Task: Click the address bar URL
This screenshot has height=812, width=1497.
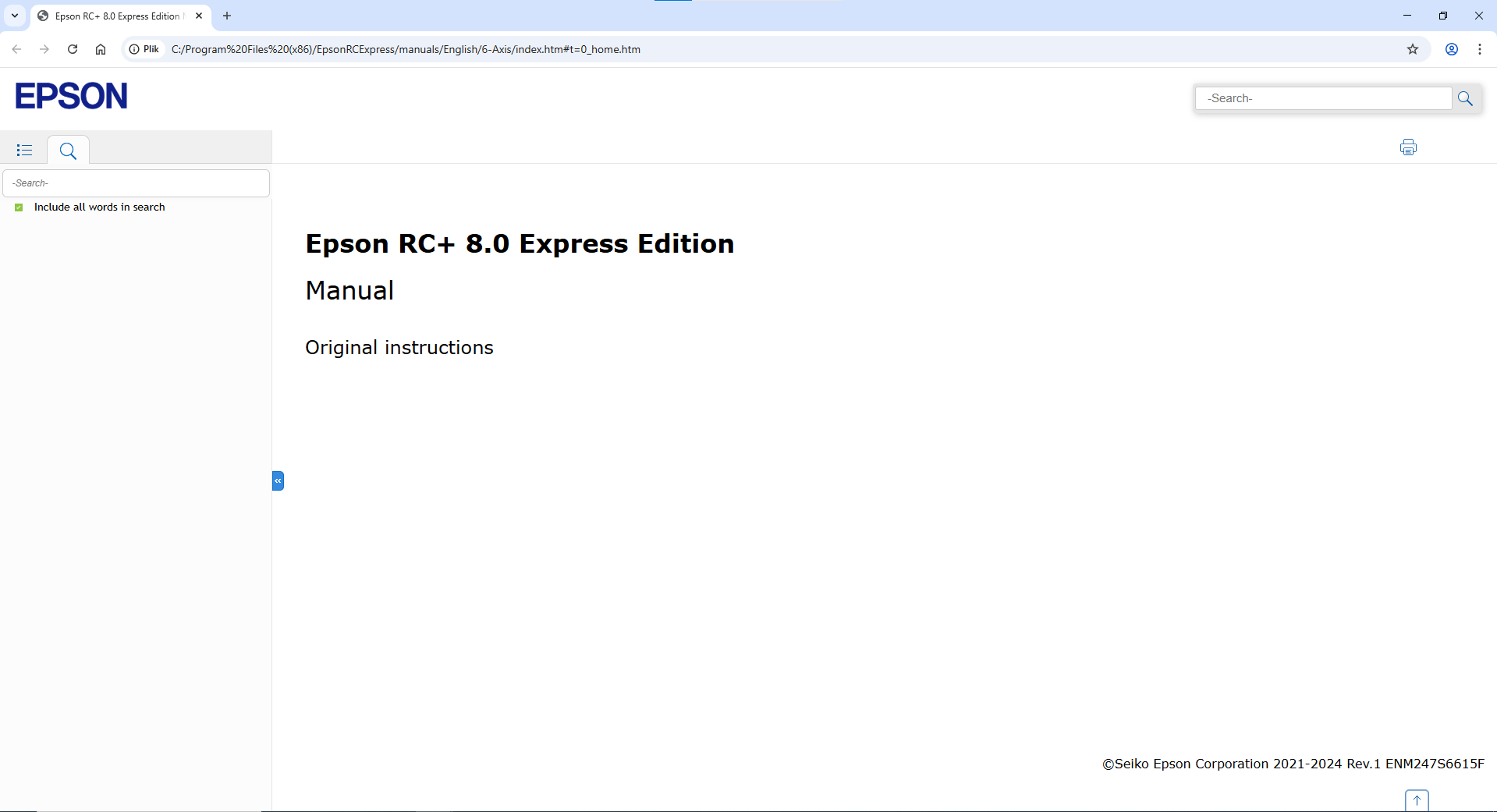Action: pyautogui.click(x=406, y=49)
